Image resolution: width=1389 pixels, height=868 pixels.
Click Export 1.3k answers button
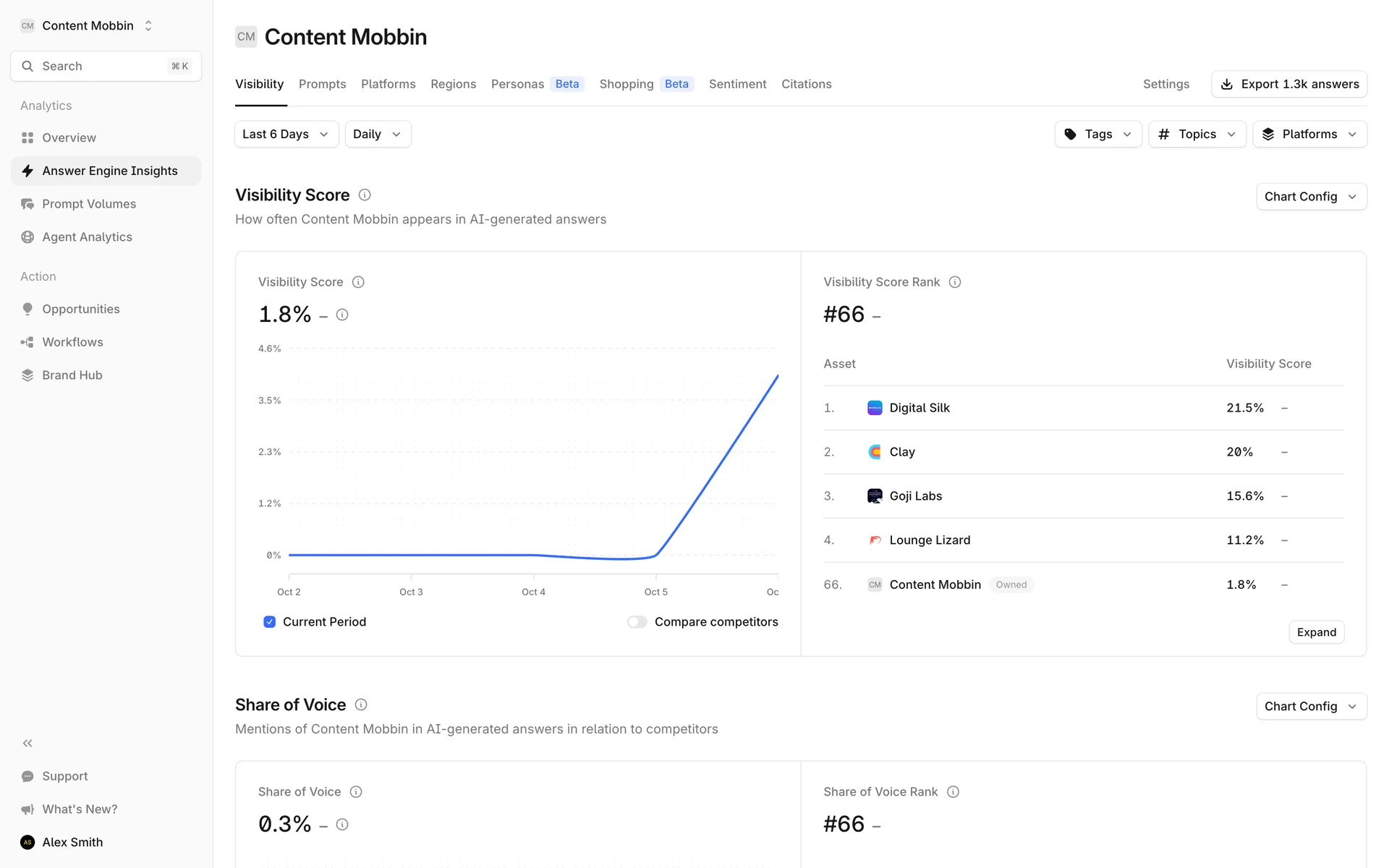point(1288,84)
